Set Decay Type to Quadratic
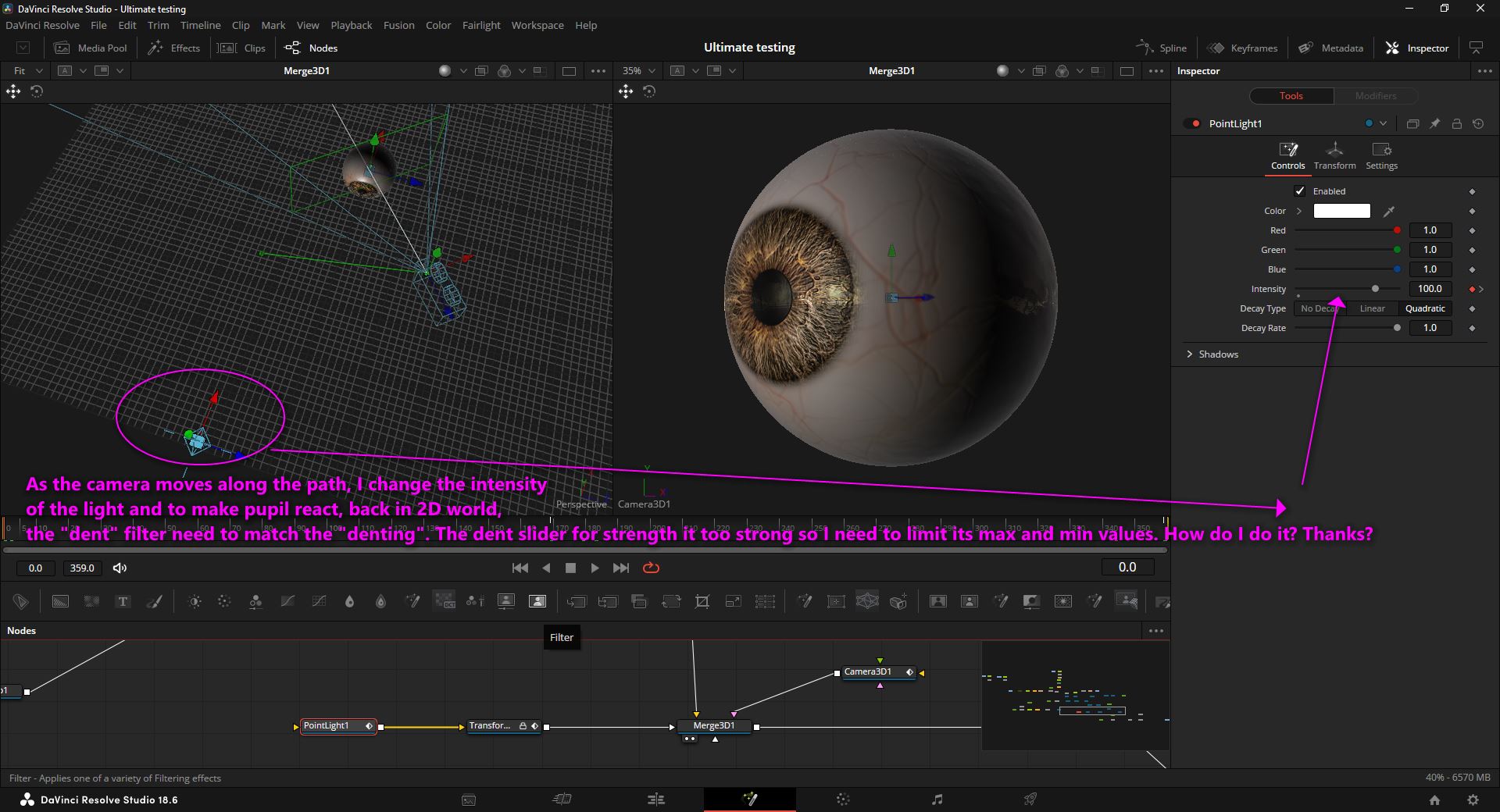This screenshot has width=1500, height=812. (1425, 308)
